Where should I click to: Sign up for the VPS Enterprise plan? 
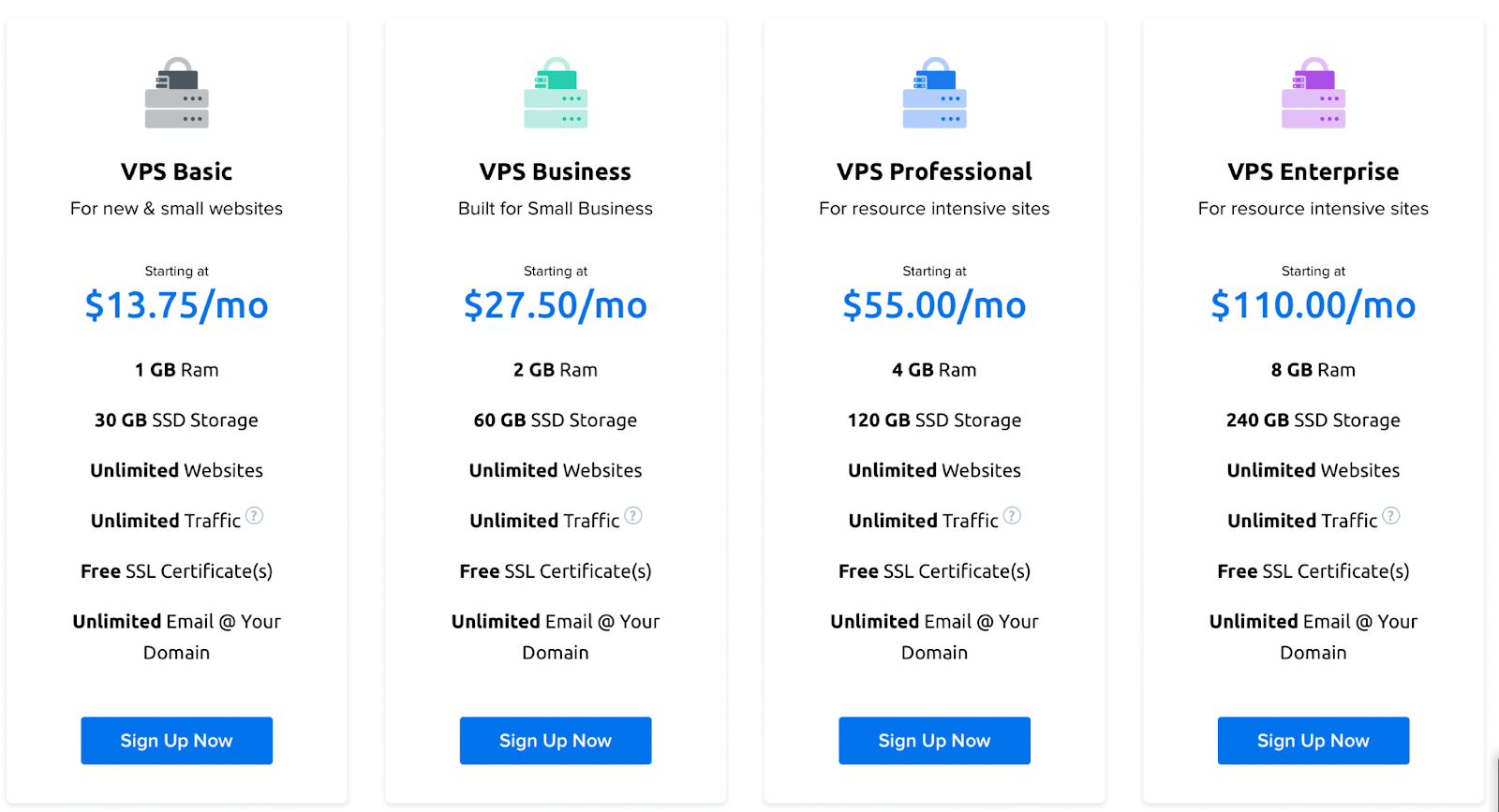click(x=1313, y=741)
